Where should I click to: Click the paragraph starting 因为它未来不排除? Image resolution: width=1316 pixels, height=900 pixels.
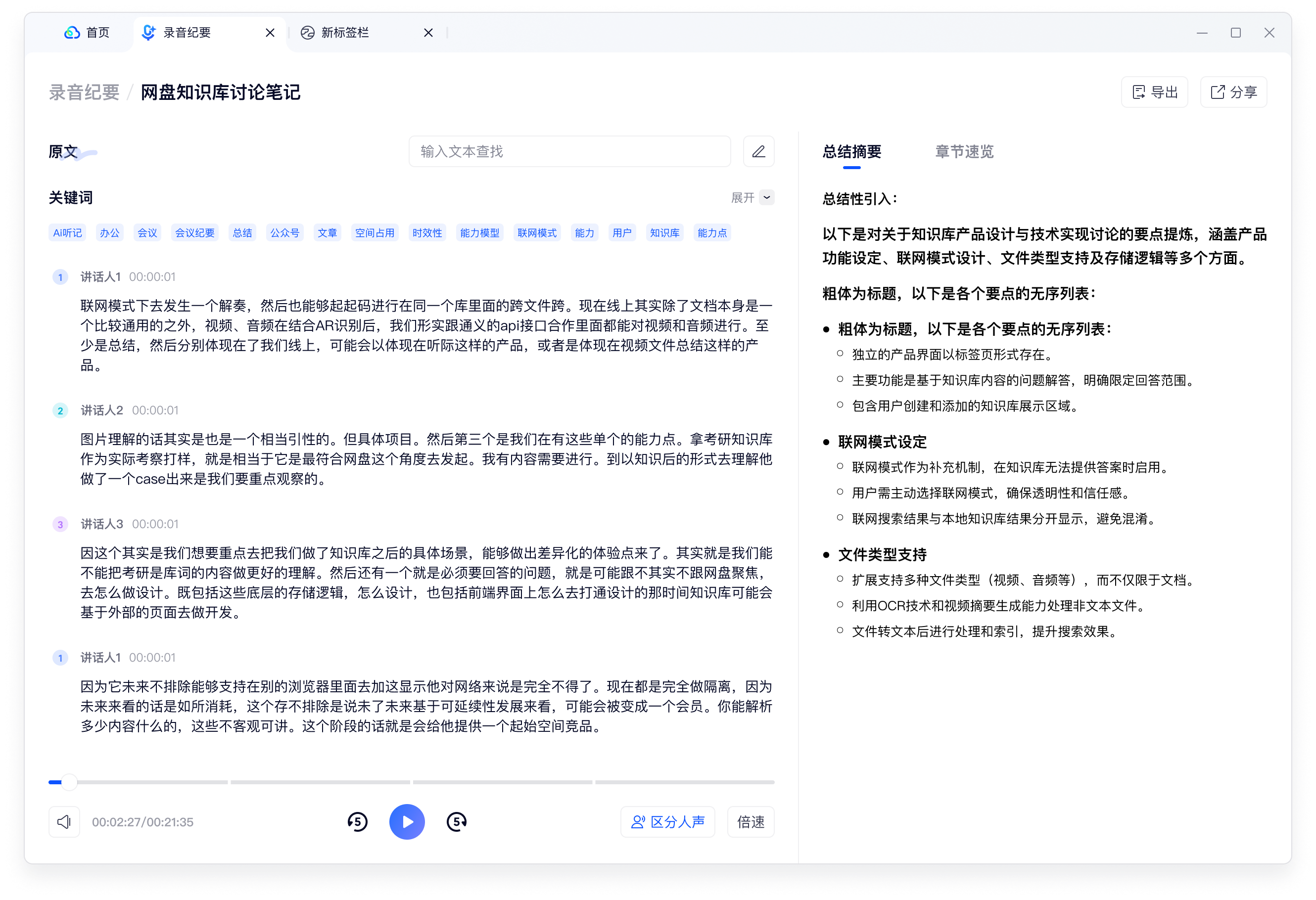coord(426,707)
